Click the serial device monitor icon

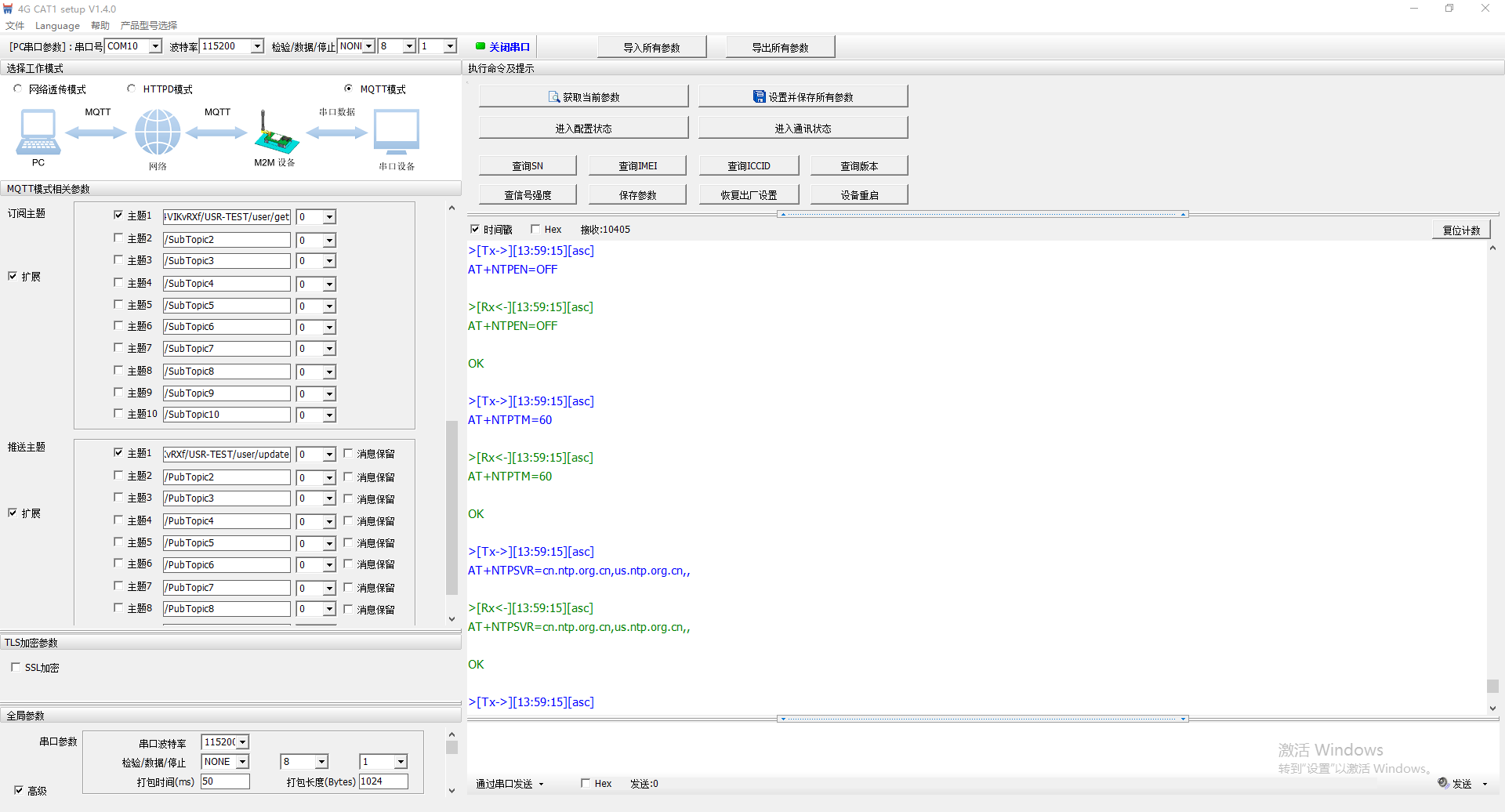pyautogui.click(x=396, y=132)
